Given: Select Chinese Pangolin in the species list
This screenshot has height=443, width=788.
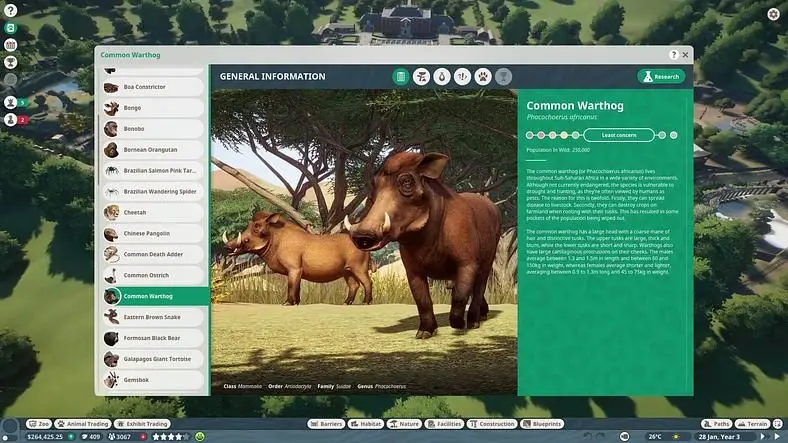Looking at the screenshot, I should click(x=153, y=234).
